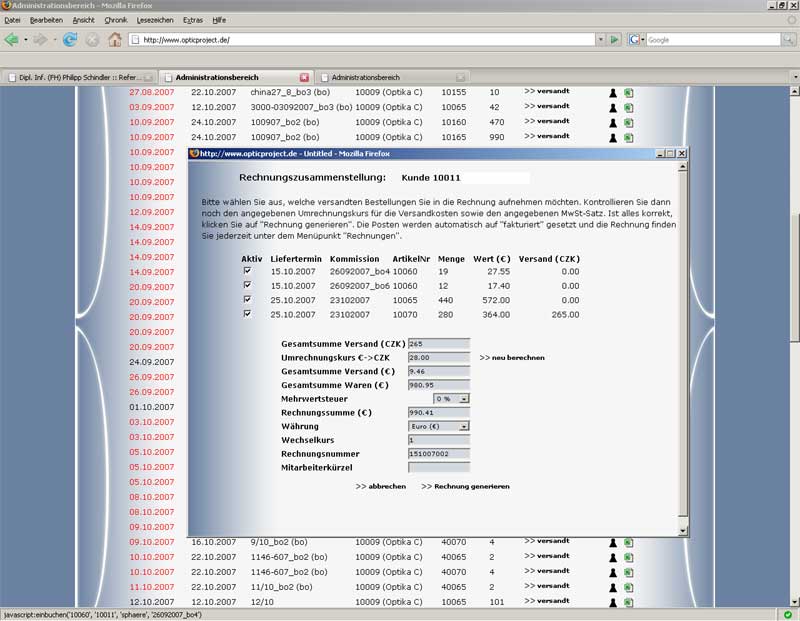Toggle Aktiv checkbox for article 10070 row
The image size is (800, 621).
point(247,315)
